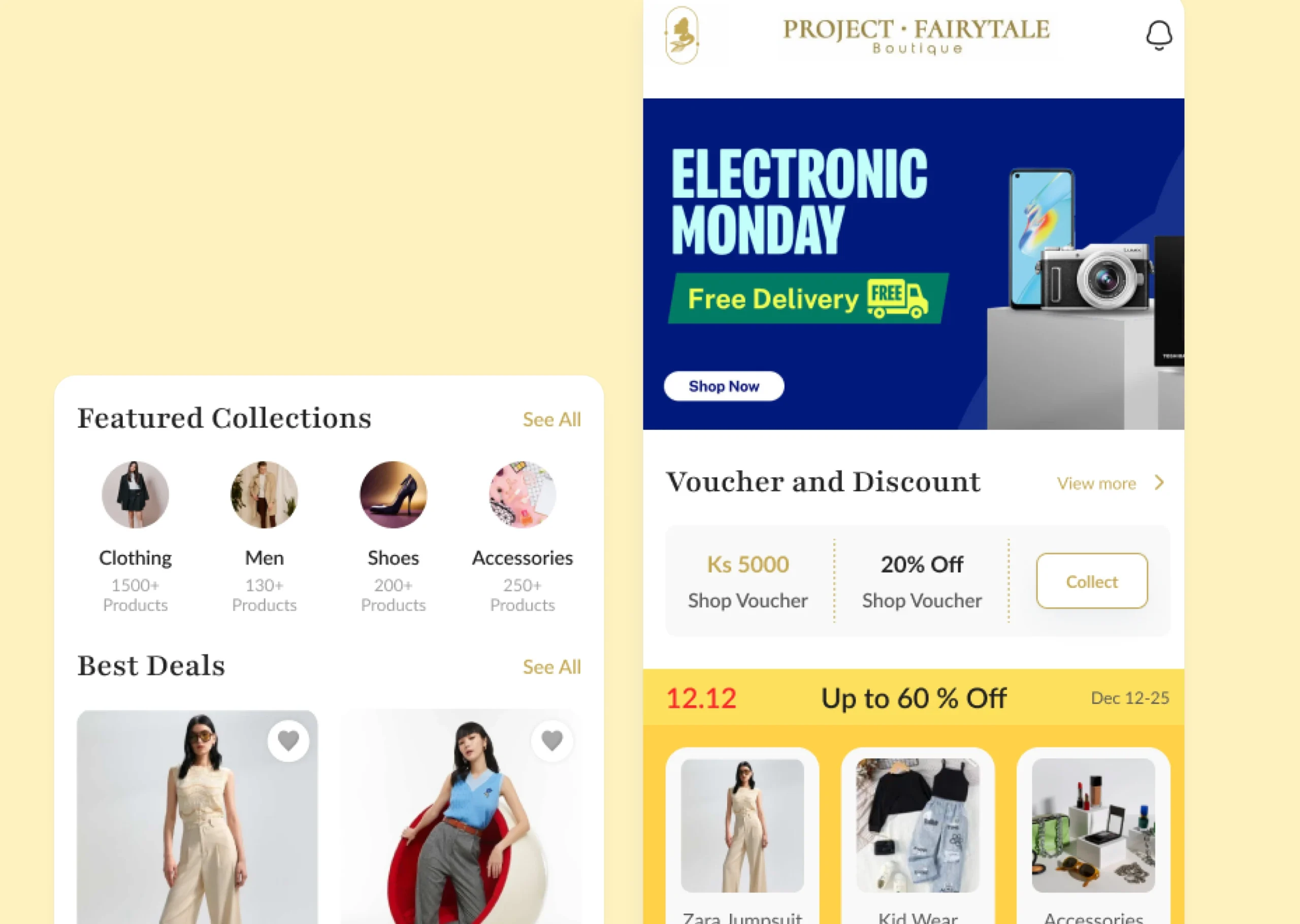Screen dimensions: 1300x924
Task: Open the Kid Wear deal card
Action: click(x=918, y=835)
